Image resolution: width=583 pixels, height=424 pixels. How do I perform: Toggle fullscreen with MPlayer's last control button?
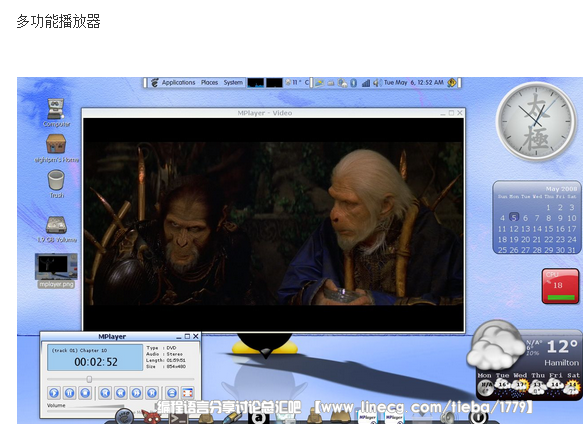click(x=187, y=392)
